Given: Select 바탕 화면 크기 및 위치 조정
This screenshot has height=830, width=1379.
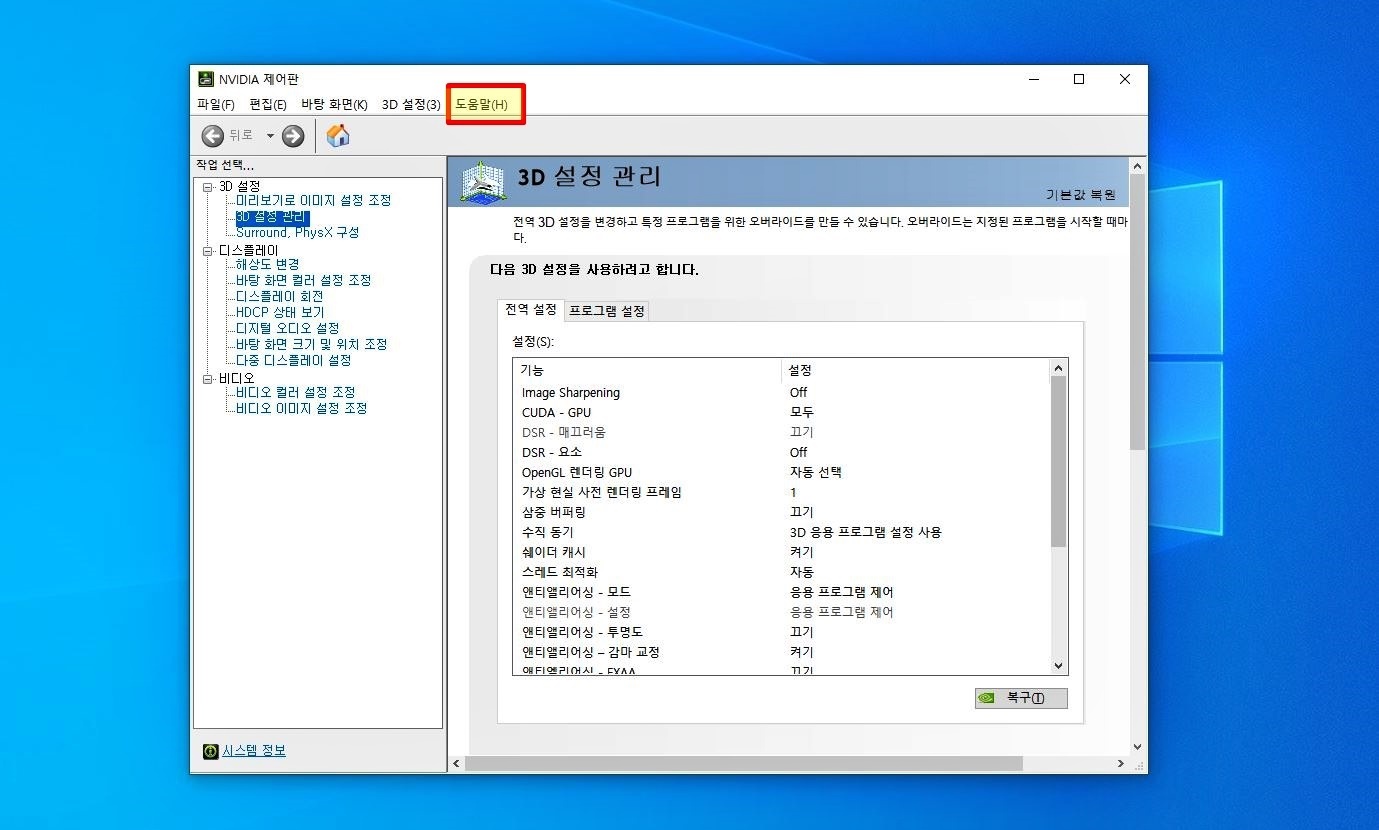Looking at the screenshot, I should (x=311, y=344).
